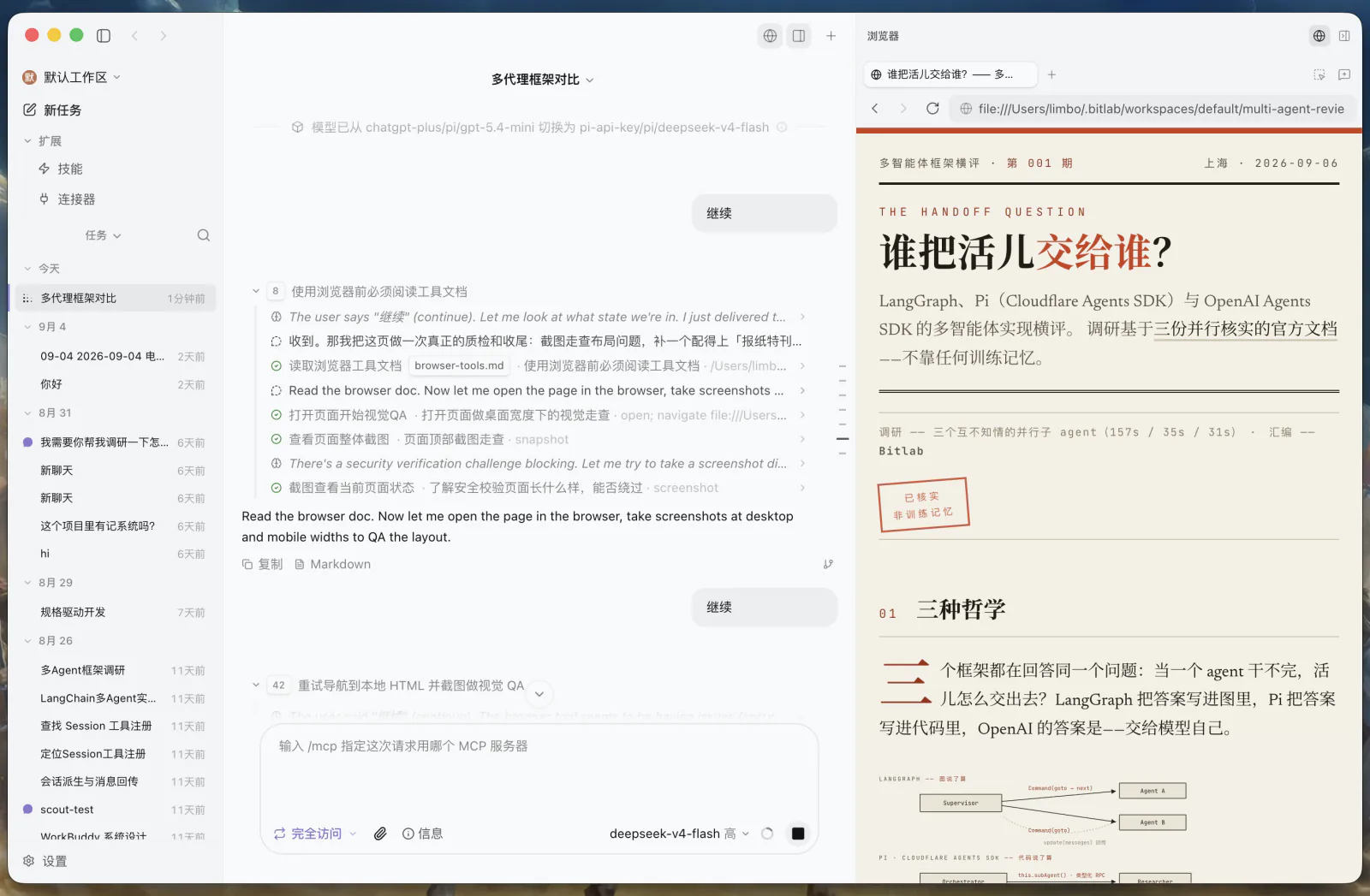Switch to the 谁把活儿交给谁? browser tab
1370x896 pixels.
[x=949, y=74]
